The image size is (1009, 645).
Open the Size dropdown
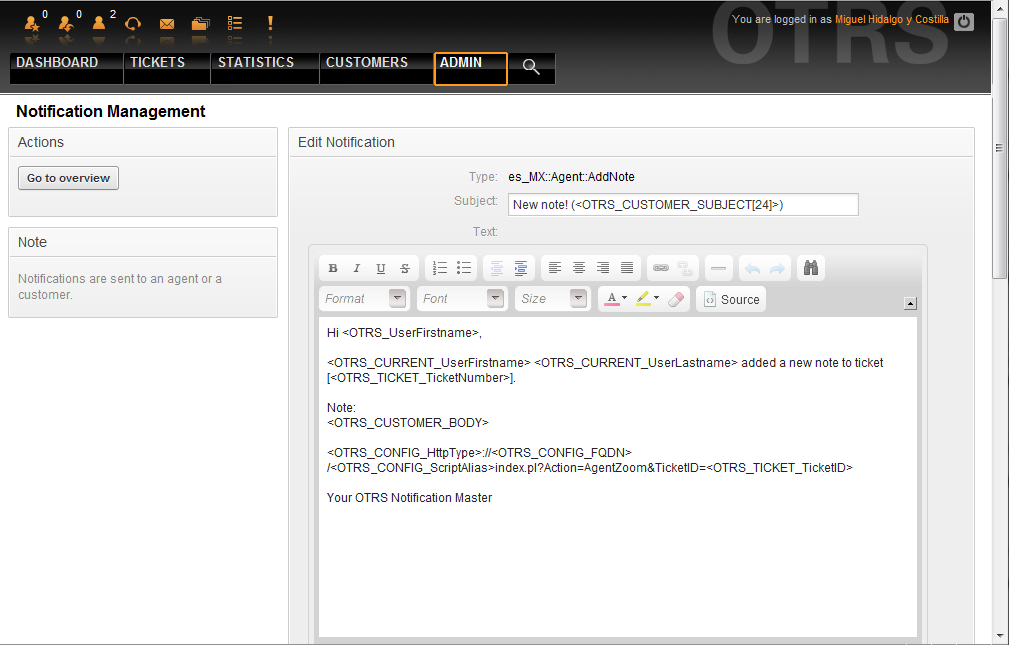pyautogui.click(x=552, y=299)
